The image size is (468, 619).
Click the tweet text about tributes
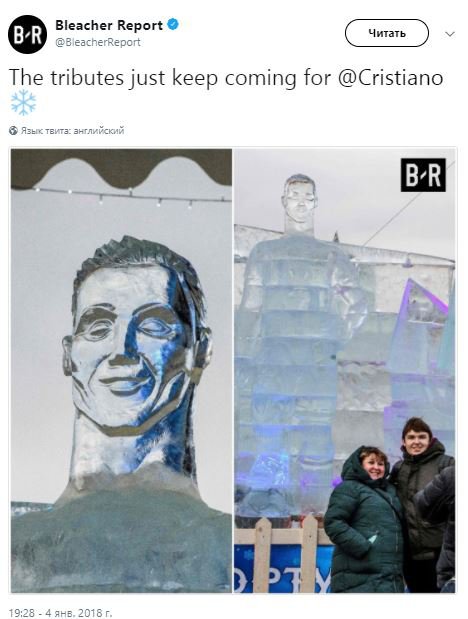click(226, 77)
